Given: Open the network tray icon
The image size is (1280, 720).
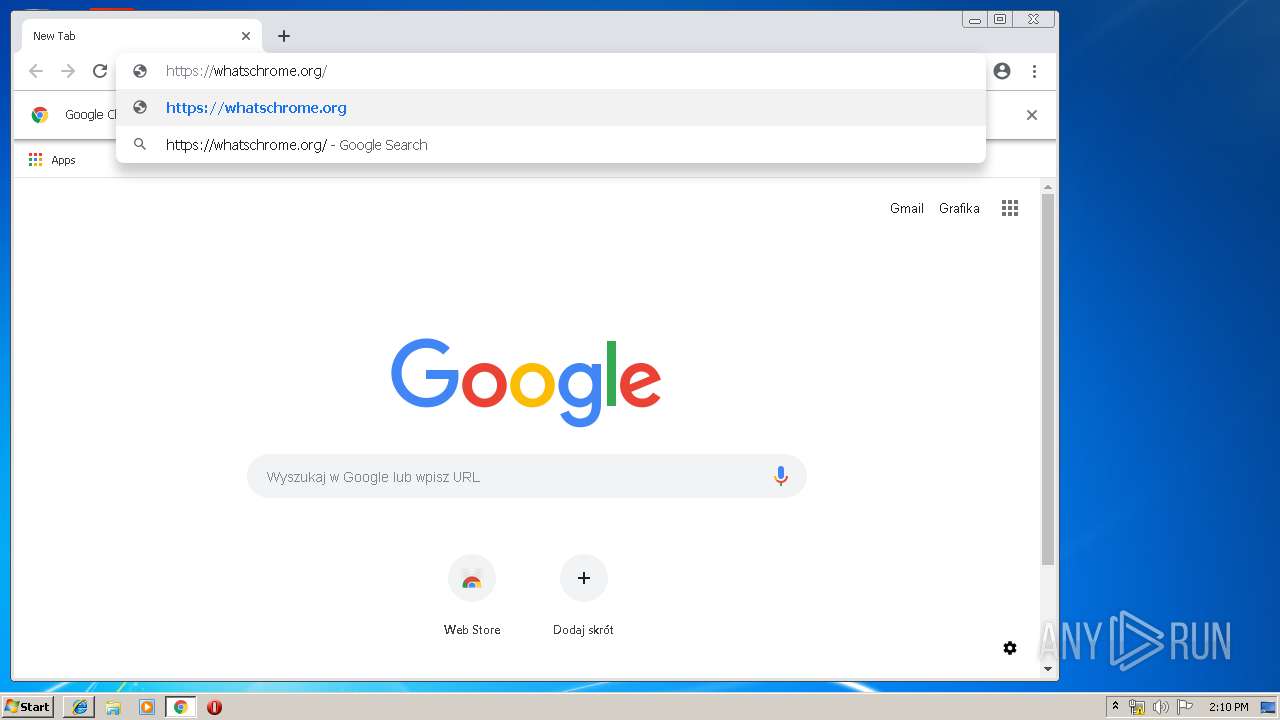Looking at the screenshot, I should (x=1137, y=707).
